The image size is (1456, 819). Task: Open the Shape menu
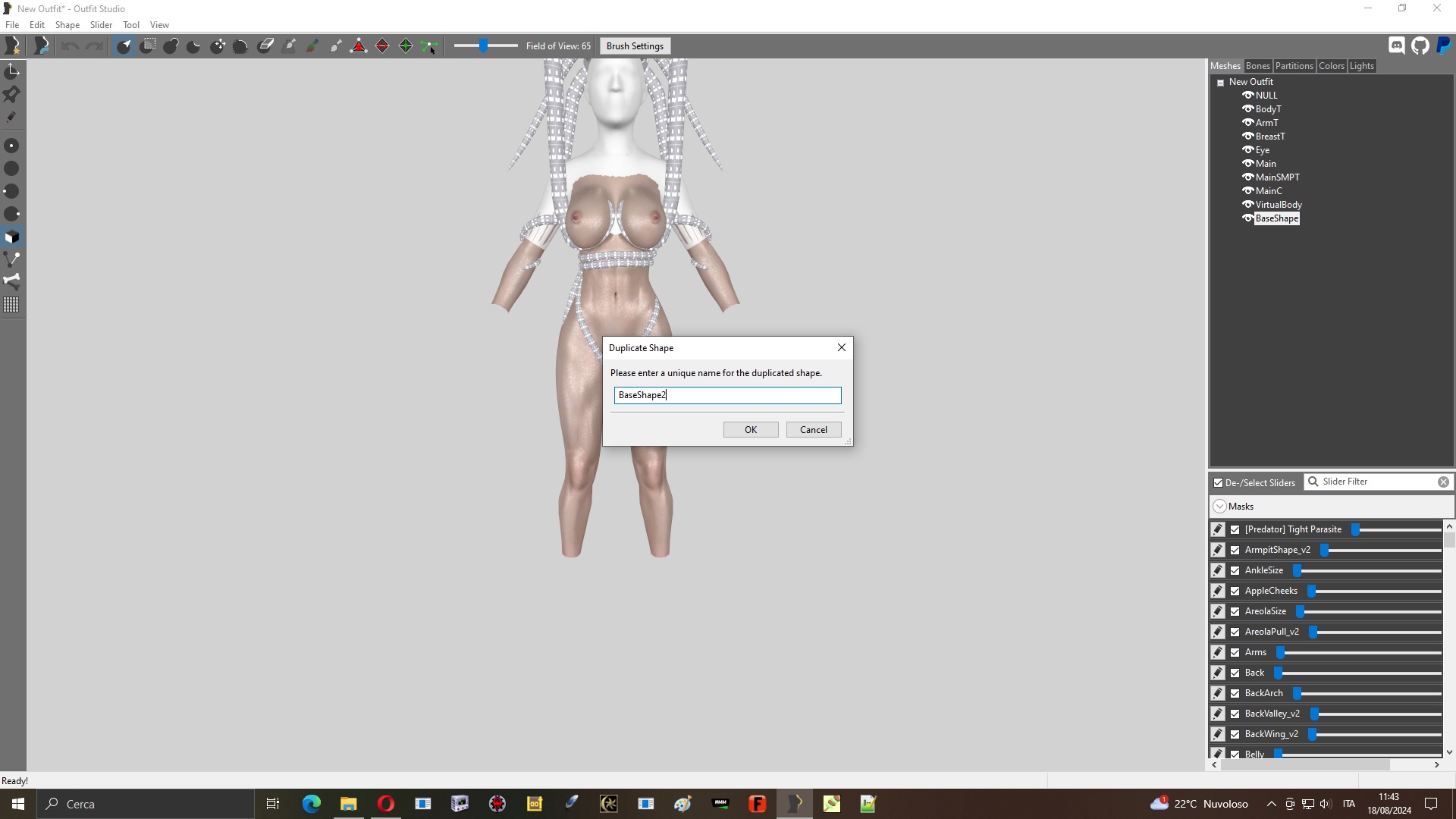(x=67, y=25)
